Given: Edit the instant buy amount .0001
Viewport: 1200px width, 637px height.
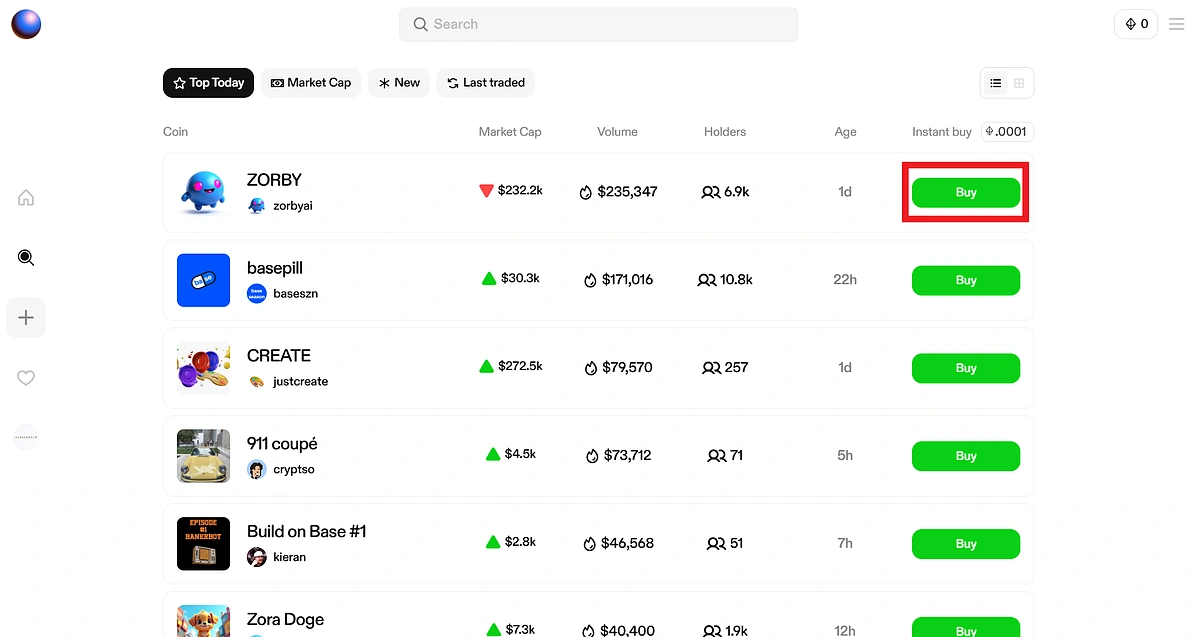Looking at the screenshot, I should coord(1007,132).
